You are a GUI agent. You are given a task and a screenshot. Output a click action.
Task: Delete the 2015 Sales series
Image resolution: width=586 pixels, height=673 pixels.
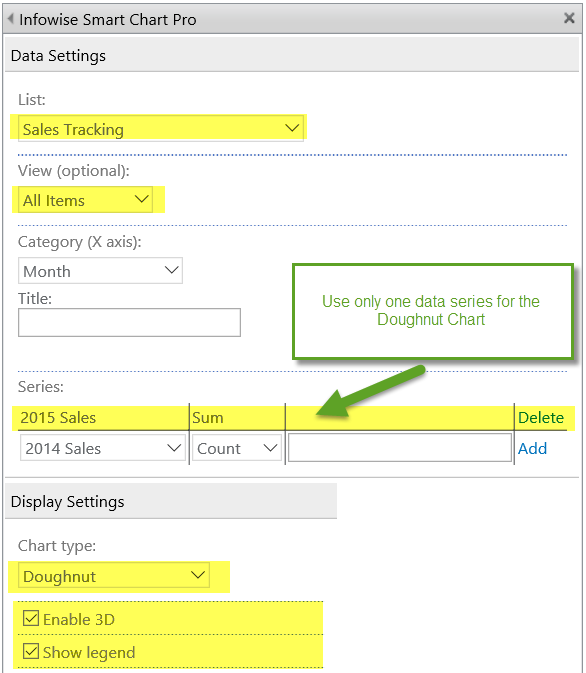coord(540,418)
